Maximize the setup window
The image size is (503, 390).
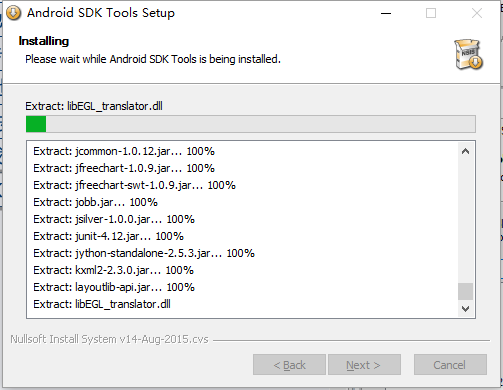coord(431,13)
